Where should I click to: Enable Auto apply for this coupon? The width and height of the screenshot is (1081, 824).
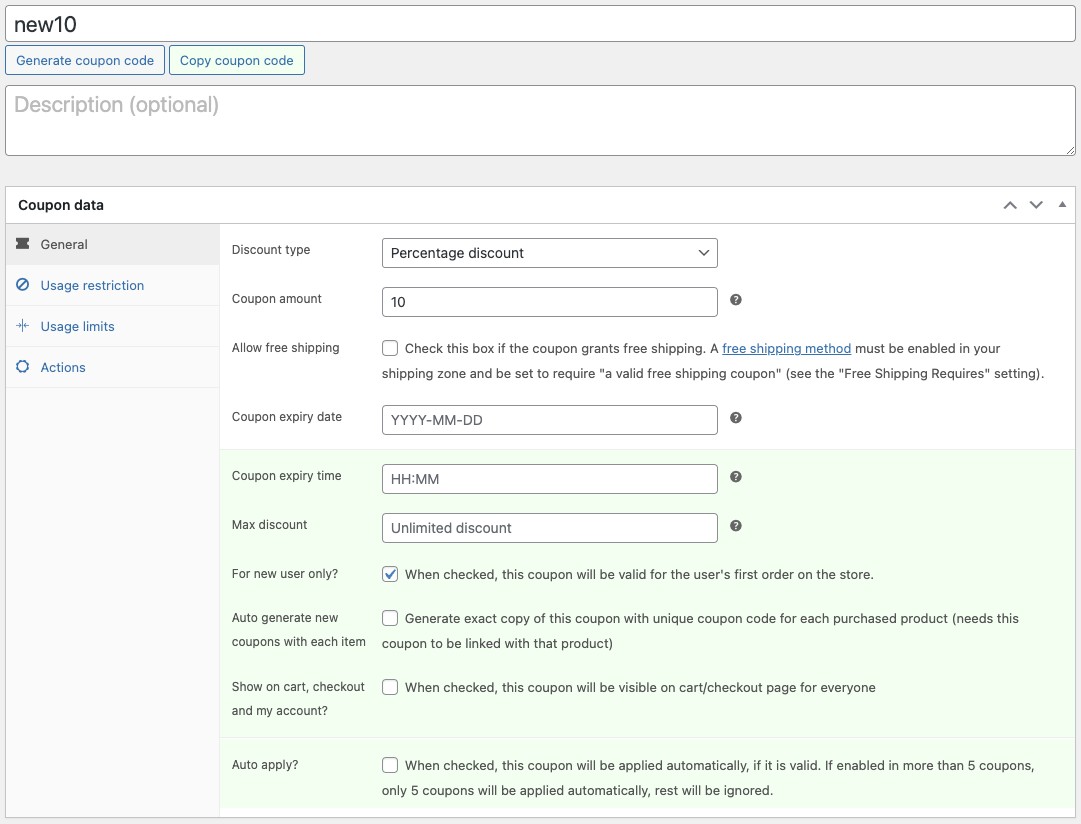390,764
